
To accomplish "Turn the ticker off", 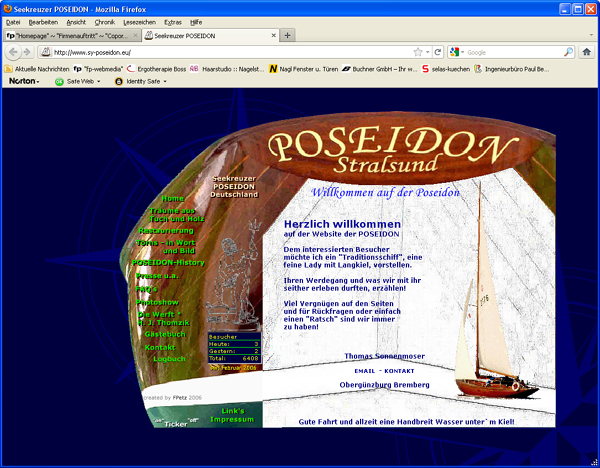I will [x=193, y=420].
